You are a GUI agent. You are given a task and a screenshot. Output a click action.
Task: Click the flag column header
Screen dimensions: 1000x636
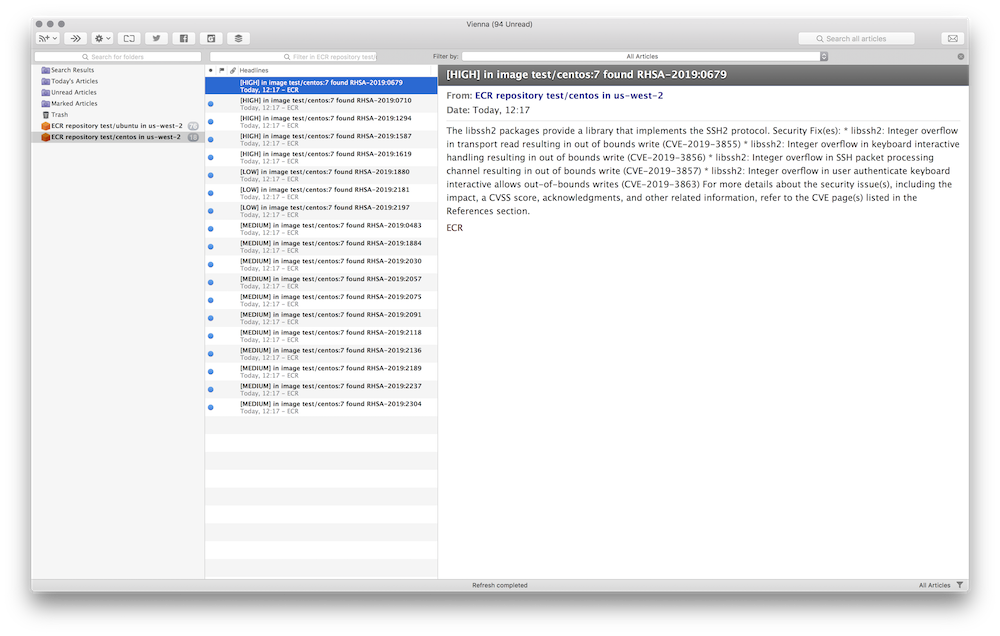pos(221,70)
